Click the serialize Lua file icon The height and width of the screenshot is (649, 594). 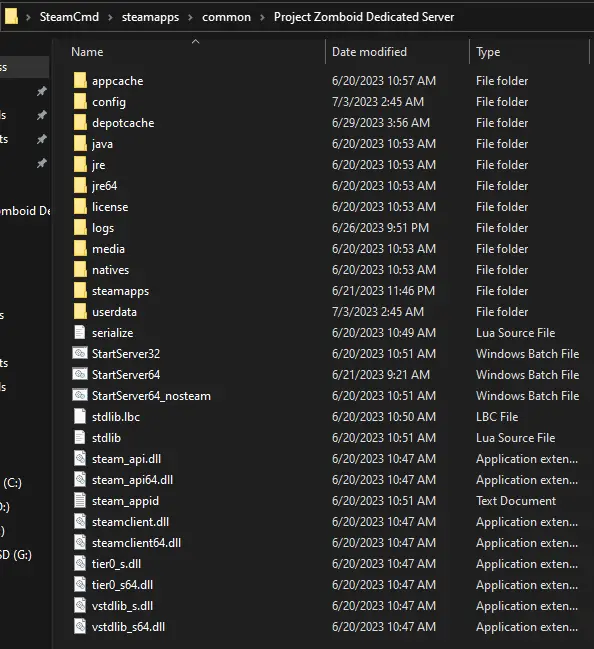click(80, 333)
